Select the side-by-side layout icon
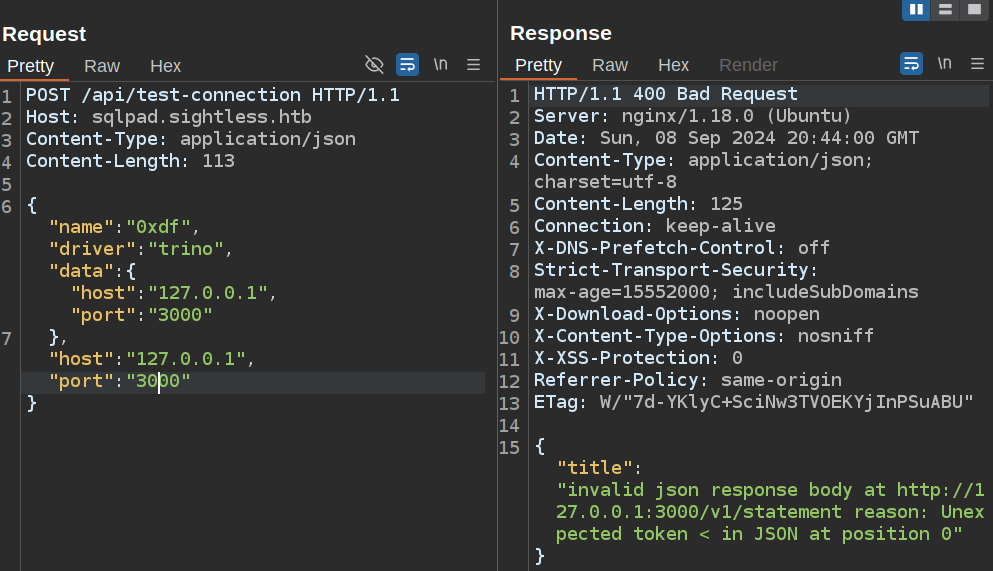The width and height of the screenshot is (993, 571). click(915, 10)
